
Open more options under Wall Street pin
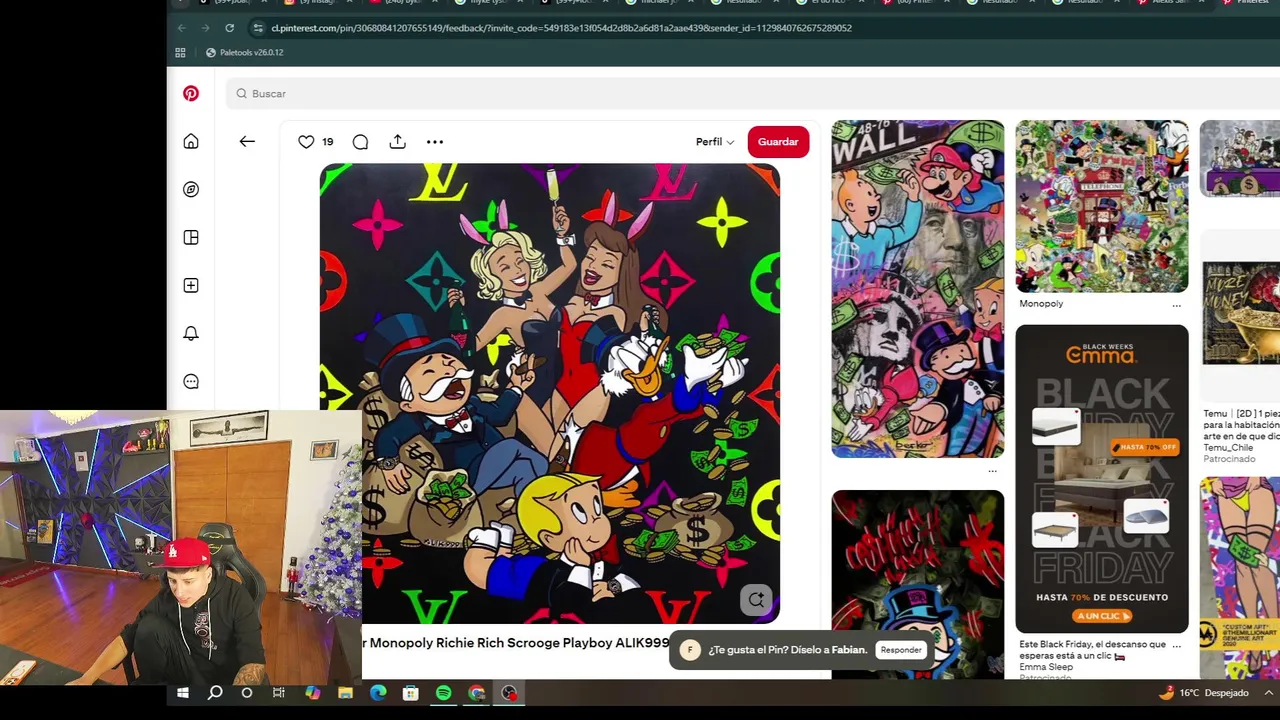pyautogui.click(x=992, y=470)
